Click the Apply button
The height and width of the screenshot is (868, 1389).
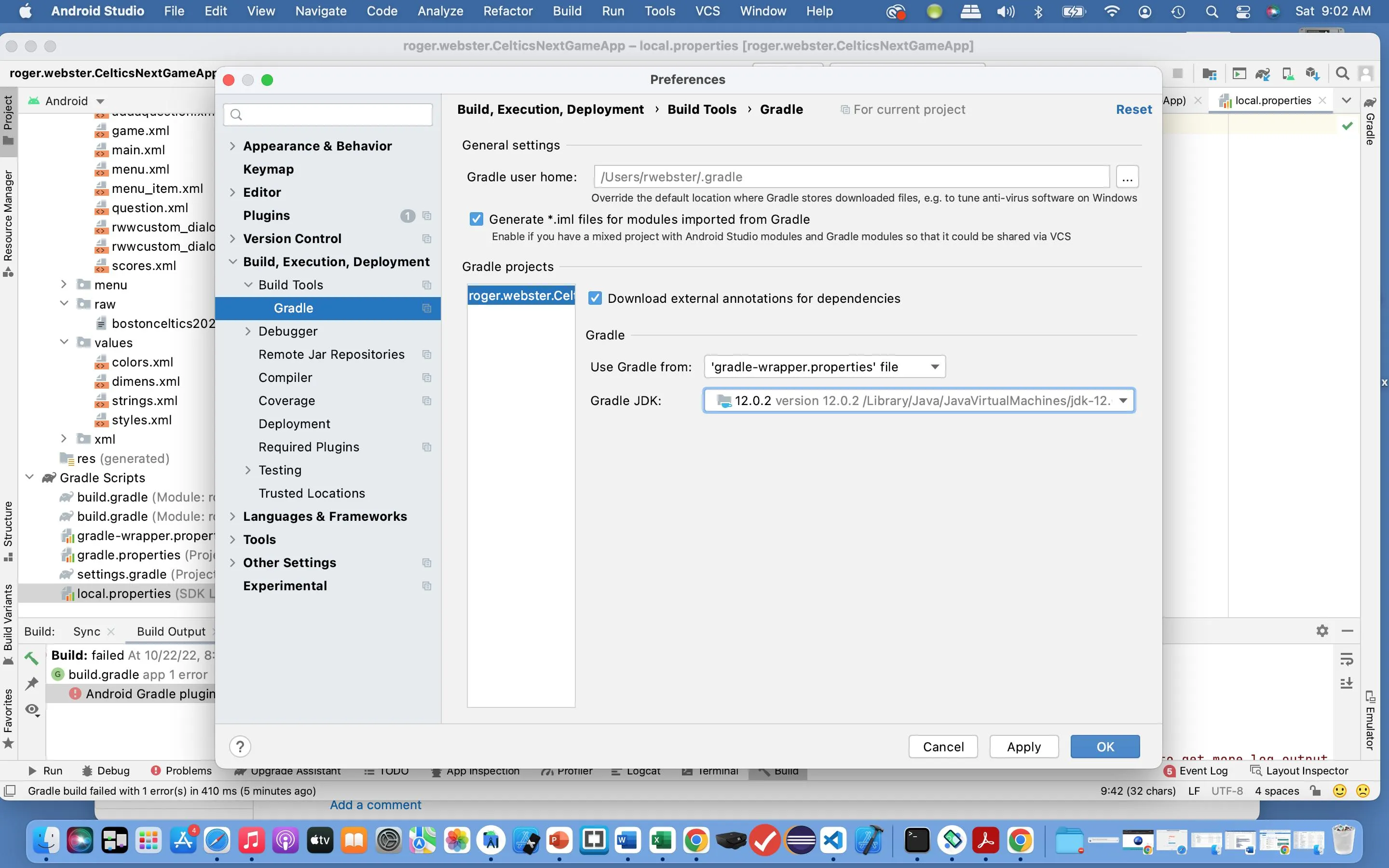(1023, 747)
